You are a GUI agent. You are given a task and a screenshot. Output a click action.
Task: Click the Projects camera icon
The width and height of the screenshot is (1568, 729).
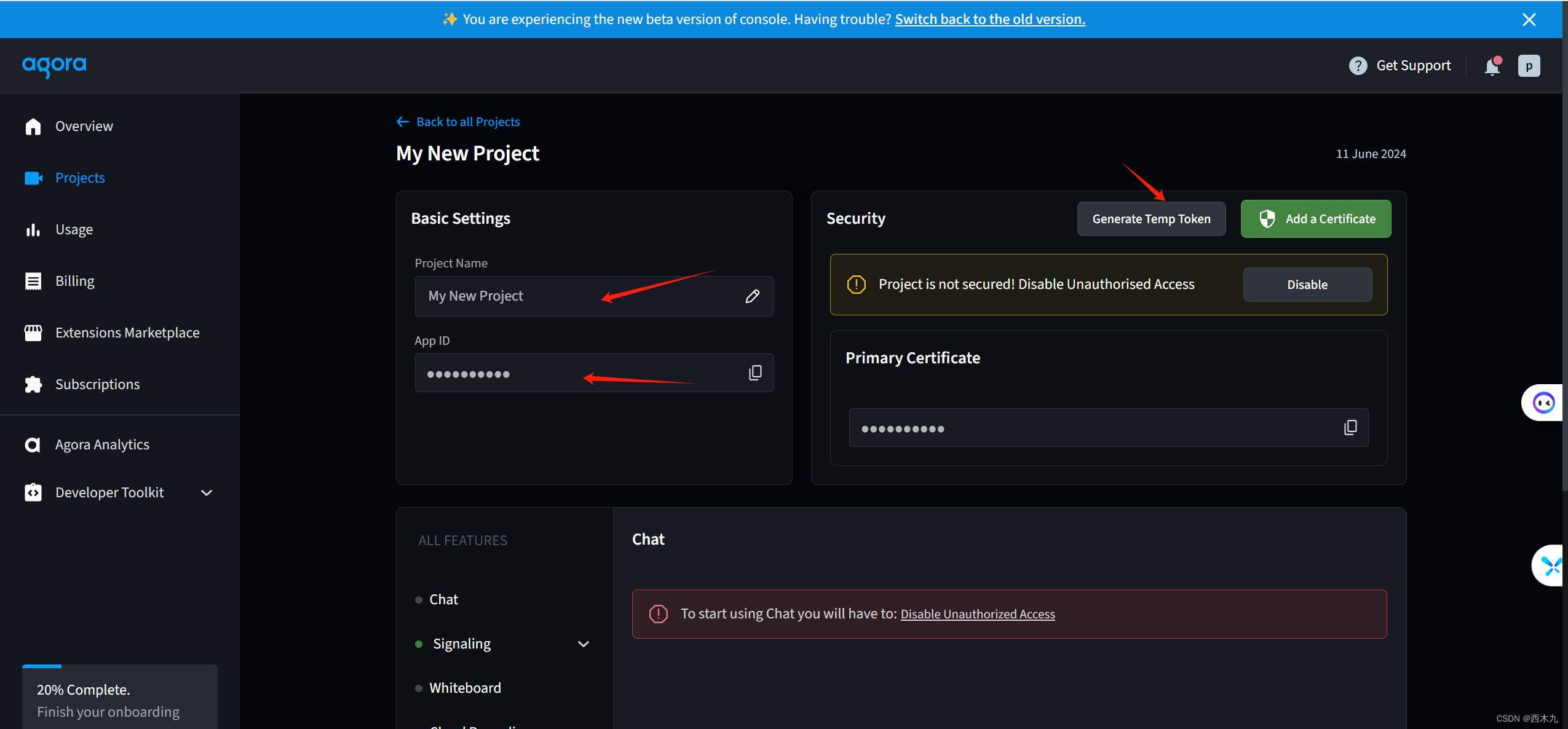[x=33, y=178]
